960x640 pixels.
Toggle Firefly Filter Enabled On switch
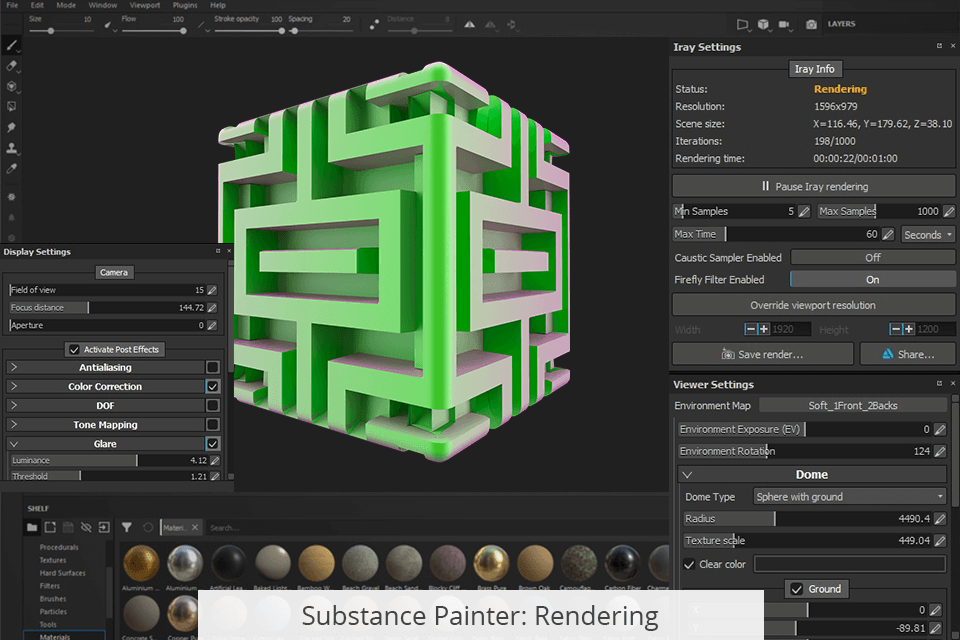tap(872, 279)
